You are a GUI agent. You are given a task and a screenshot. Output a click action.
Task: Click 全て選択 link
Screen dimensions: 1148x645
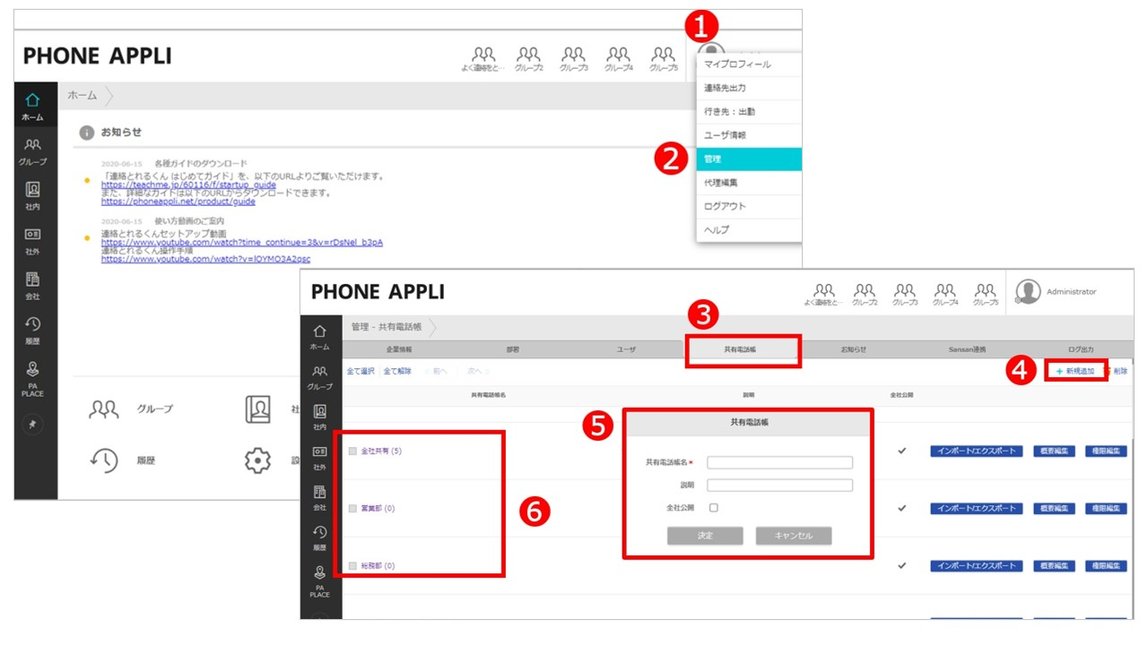tap(360, 371)
